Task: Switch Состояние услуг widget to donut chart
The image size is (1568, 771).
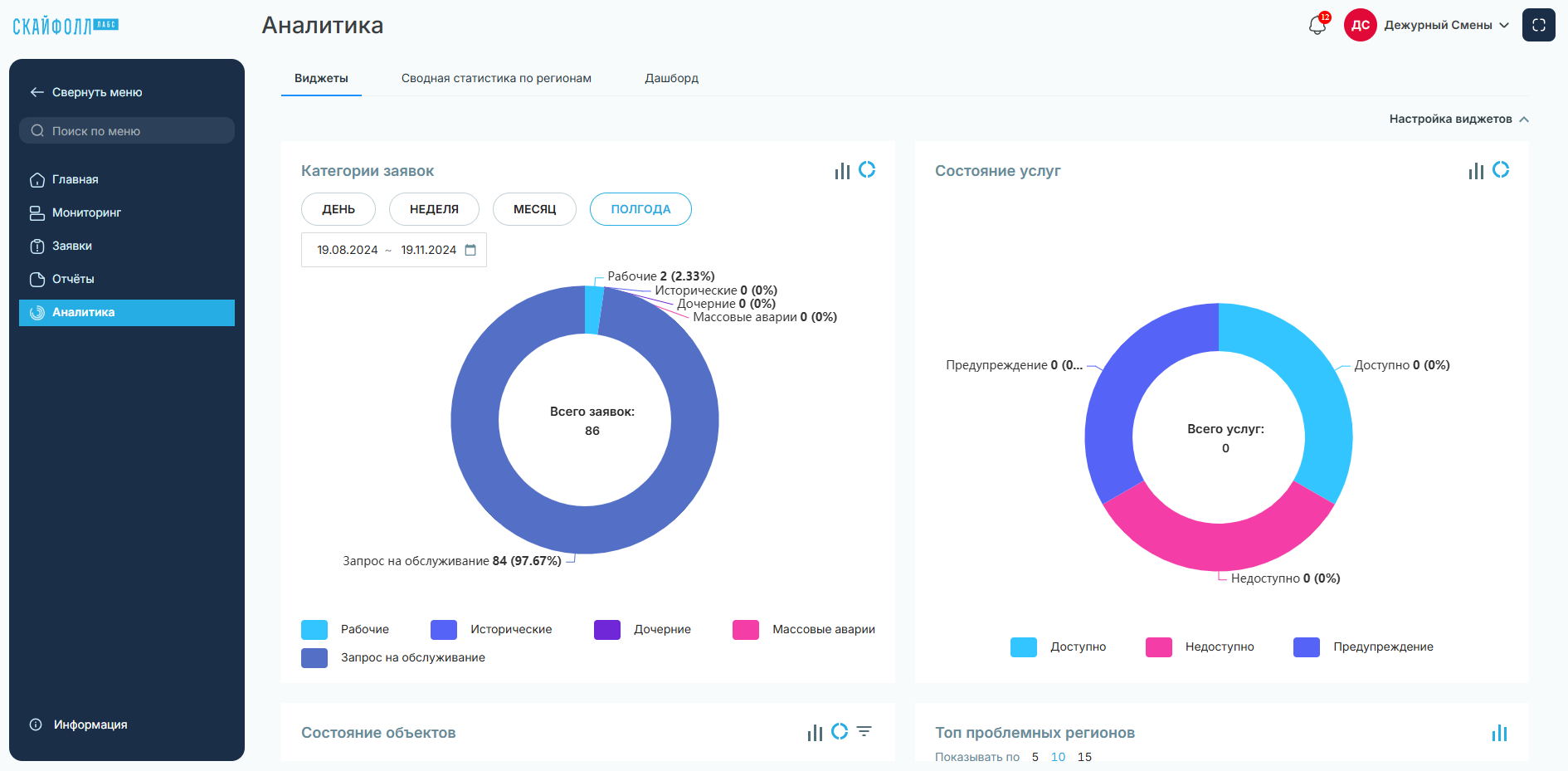Action: 1501,170
